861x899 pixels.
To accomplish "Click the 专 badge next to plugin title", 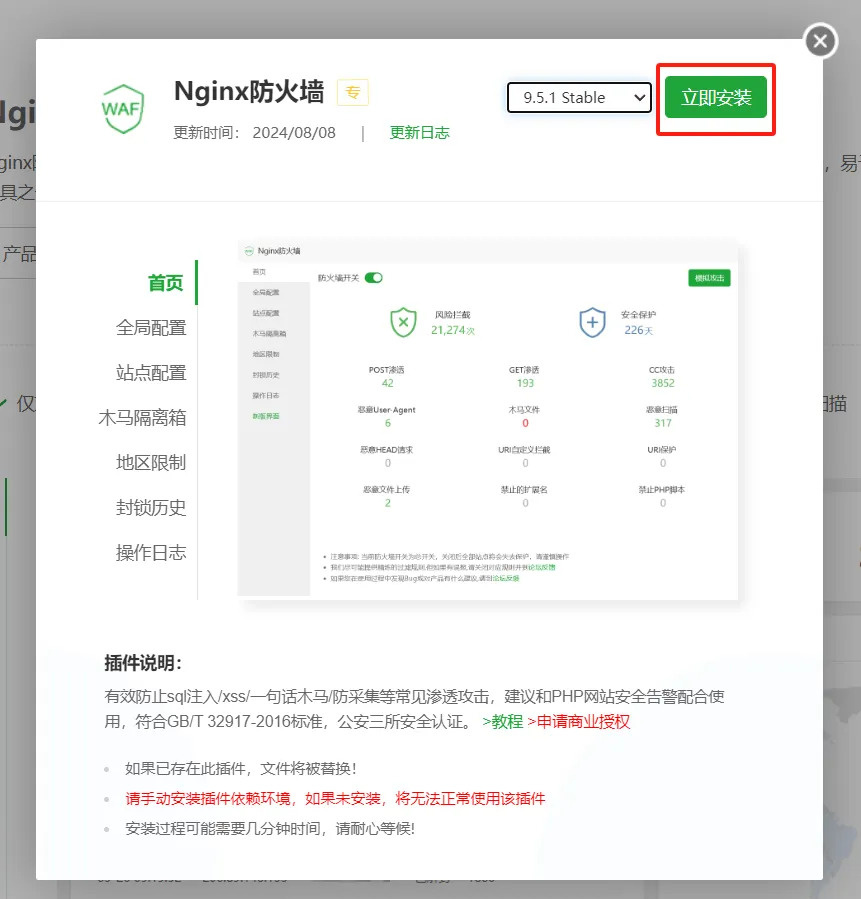I will pyautogui.click(x=352, y=91).
